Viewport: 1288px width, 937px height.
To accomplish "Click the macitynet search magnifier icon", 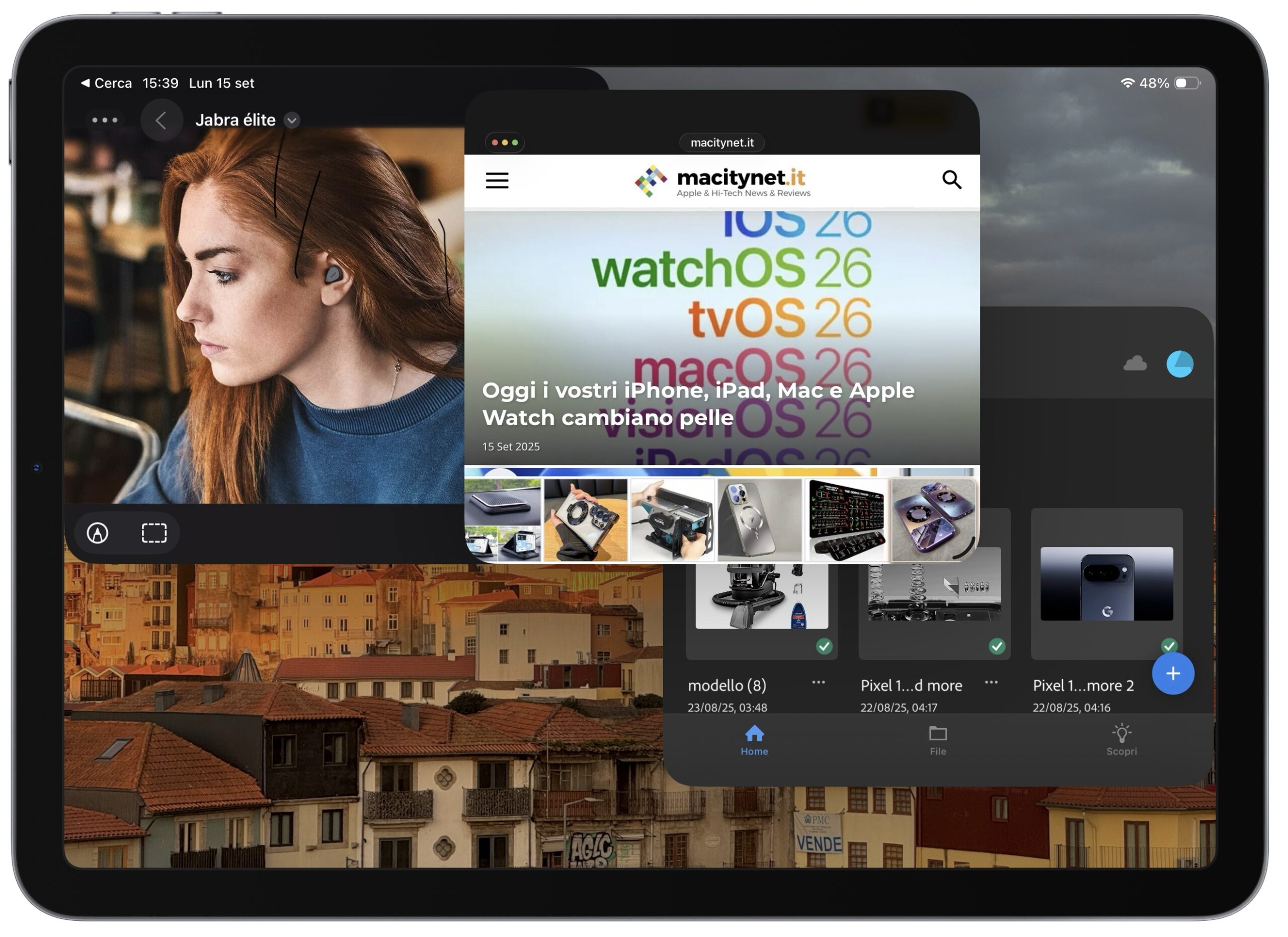I will (x=953, y=180).
